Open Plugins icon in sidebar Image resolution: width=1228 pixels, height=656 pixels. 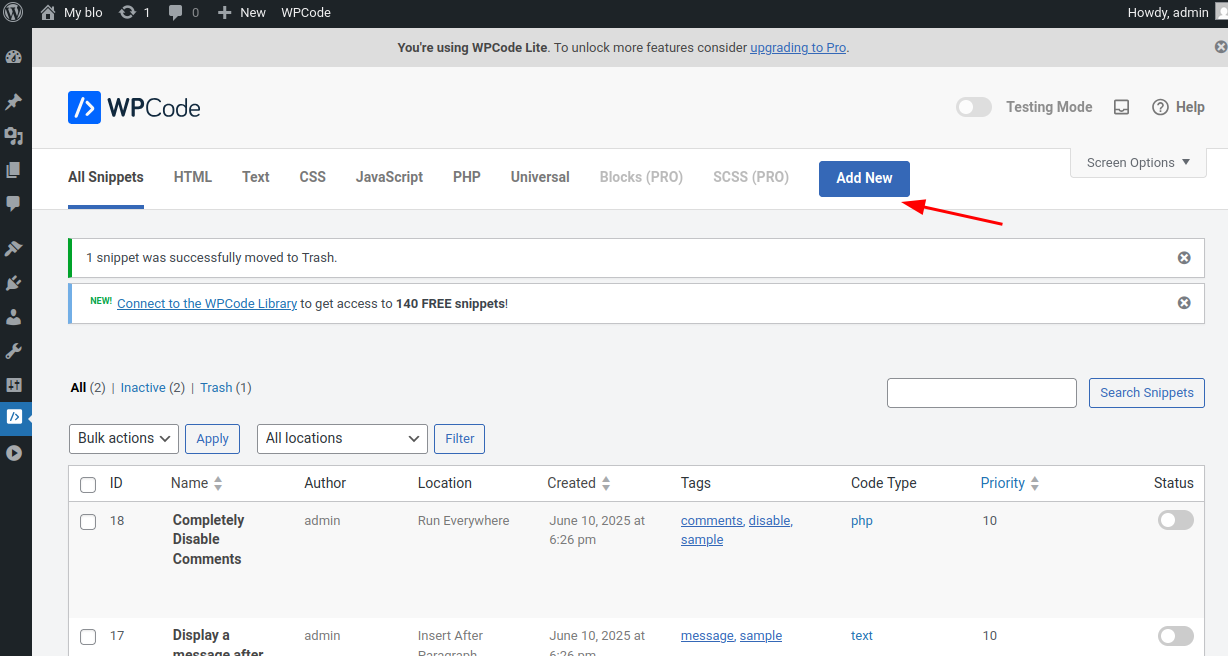[x=14, y=283]
